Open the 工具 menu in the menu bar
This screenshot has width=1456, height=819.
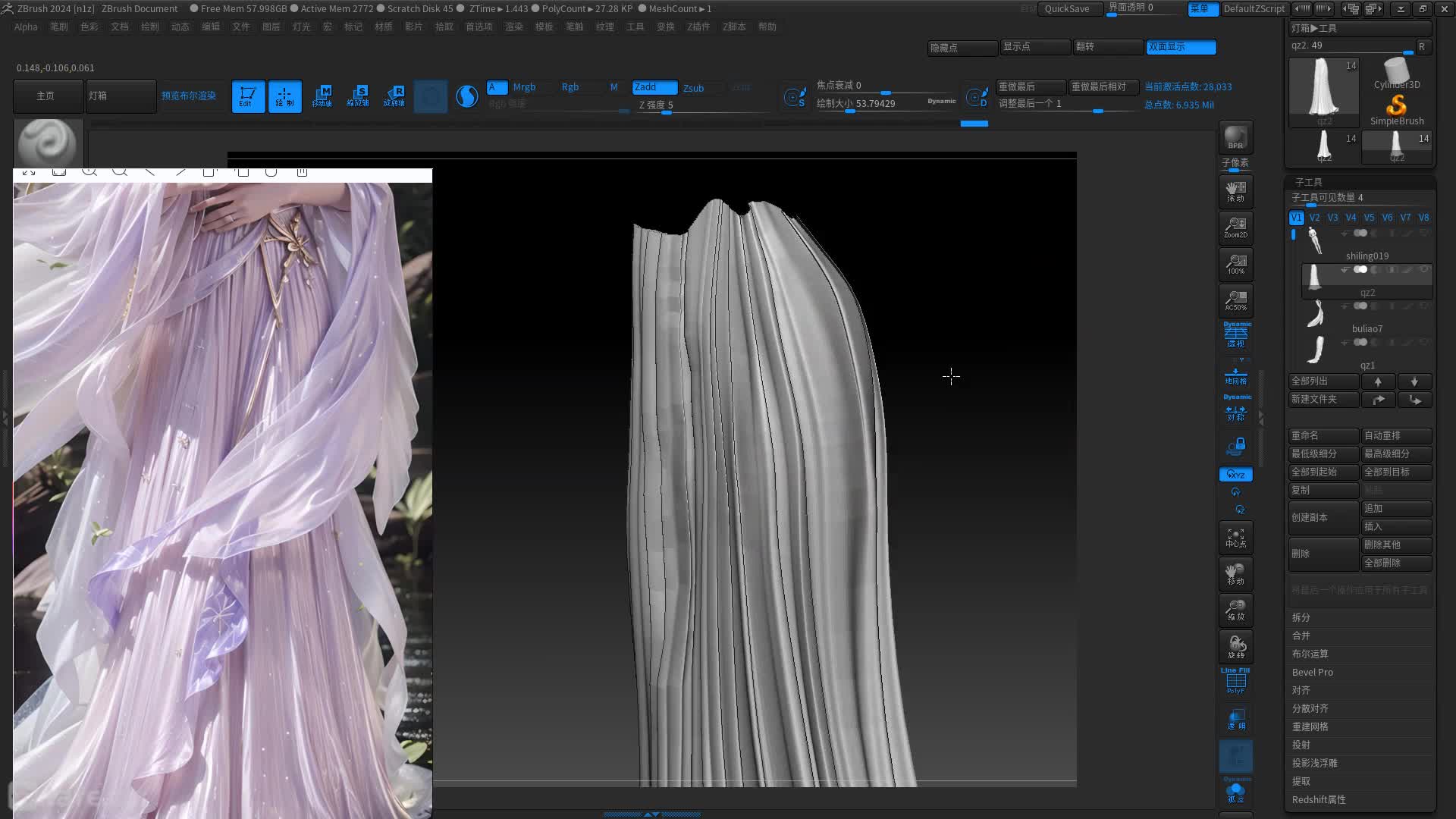pos(635,27)
